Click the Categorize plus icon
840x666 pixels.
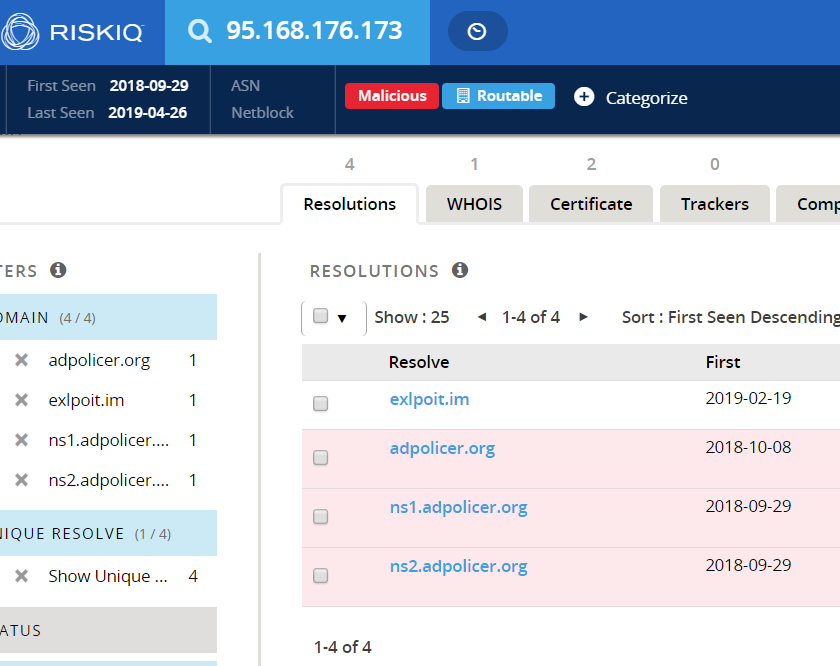click(x=584, y=97)
